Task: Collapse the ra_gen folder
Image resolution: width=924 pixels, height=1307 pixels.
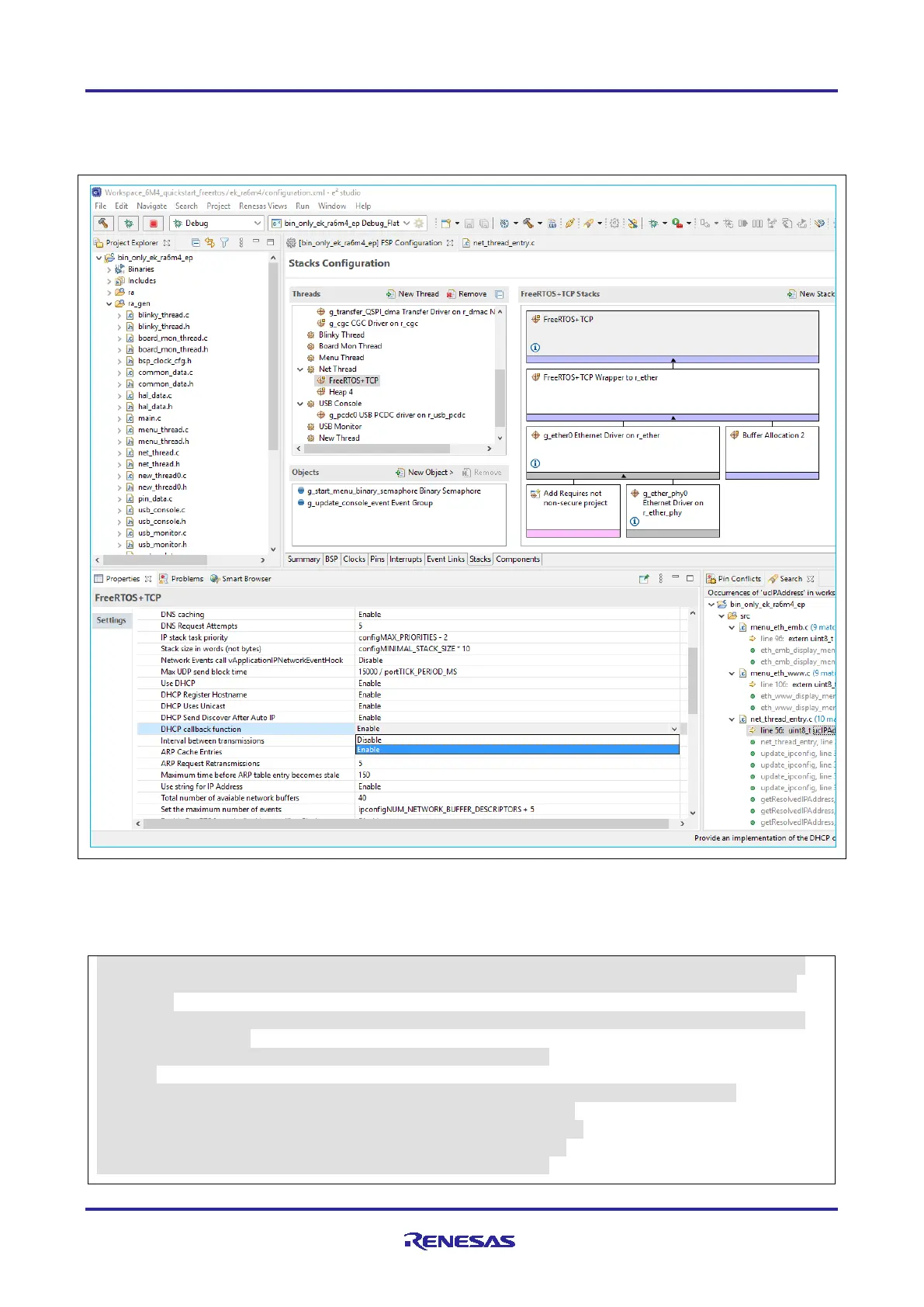Action: 109,303
